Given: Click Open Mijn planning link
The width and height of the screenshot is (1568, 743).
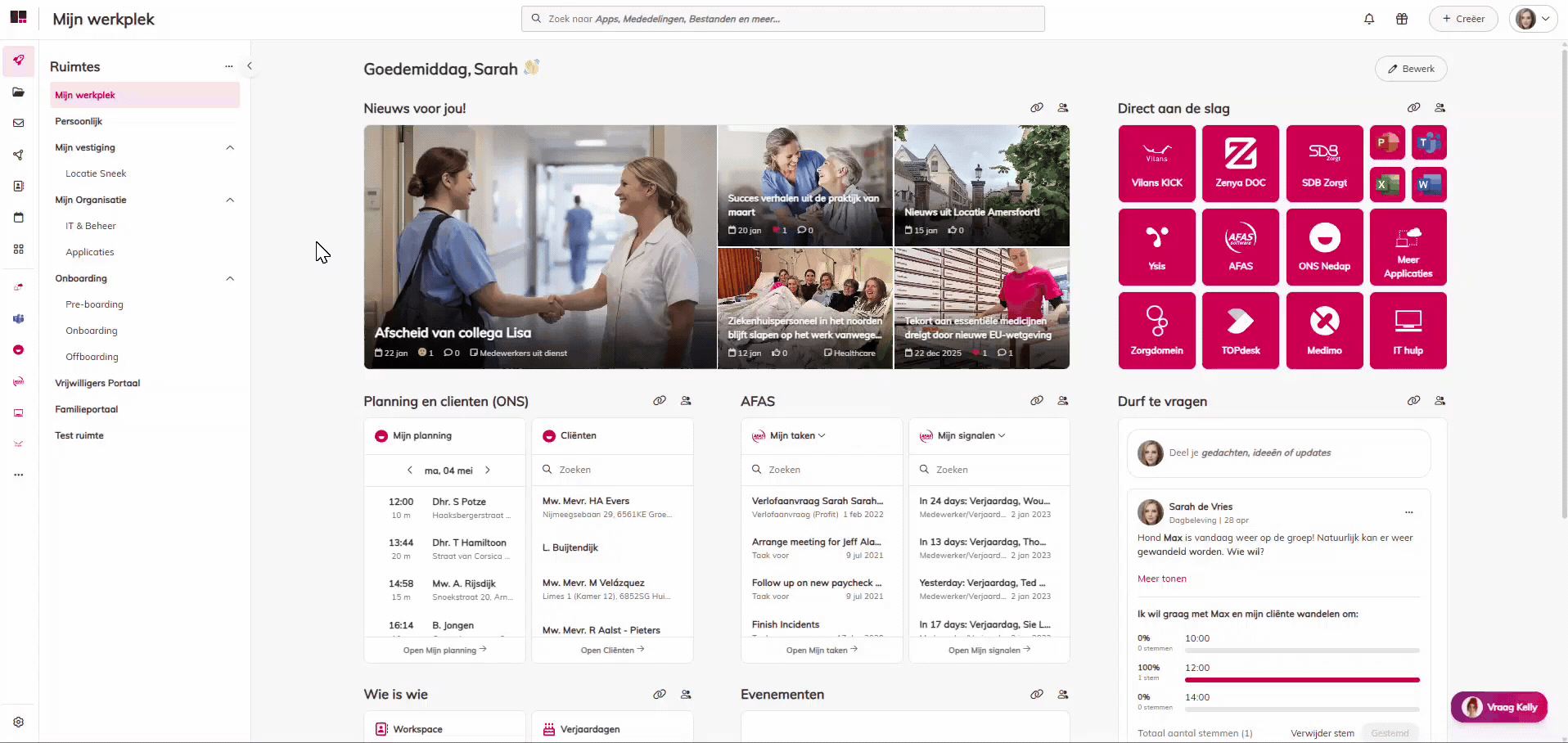Looking at the screenshot, I should [x=444, y=650].
